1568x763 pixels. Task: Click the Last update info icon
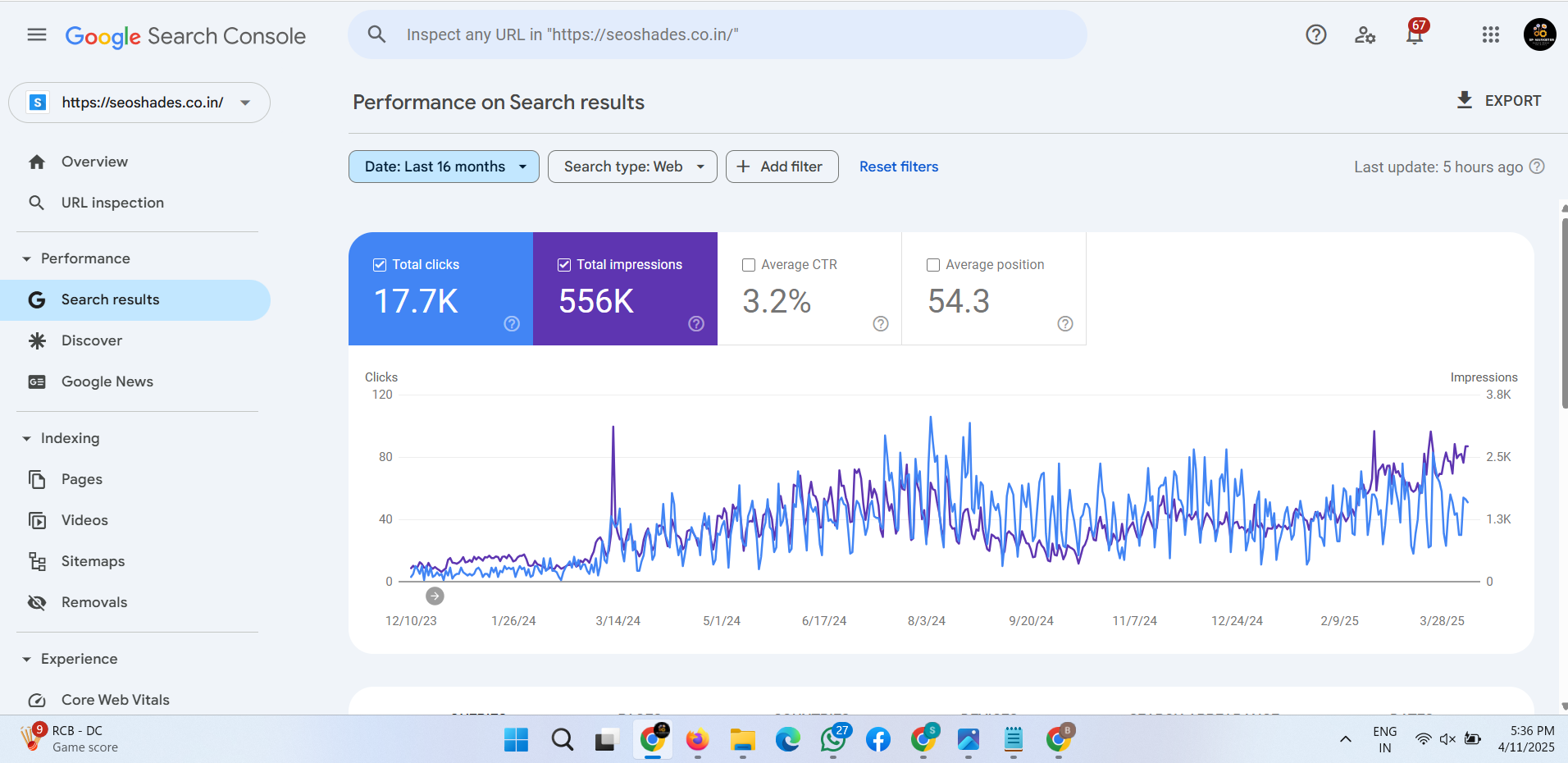pos(1537,167)
